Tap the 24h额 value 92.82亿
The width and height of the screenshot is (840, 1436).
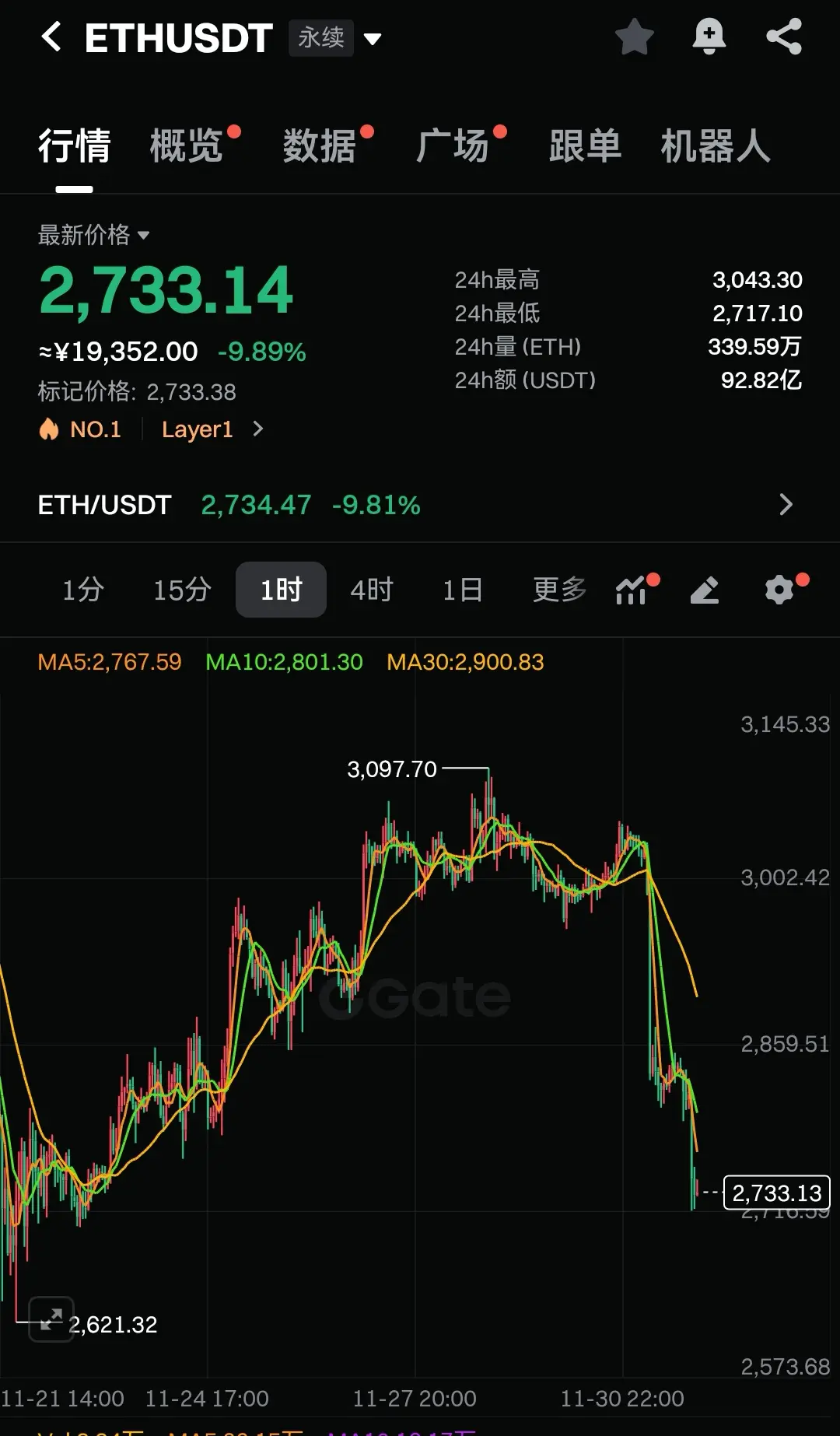click(761, 380)
